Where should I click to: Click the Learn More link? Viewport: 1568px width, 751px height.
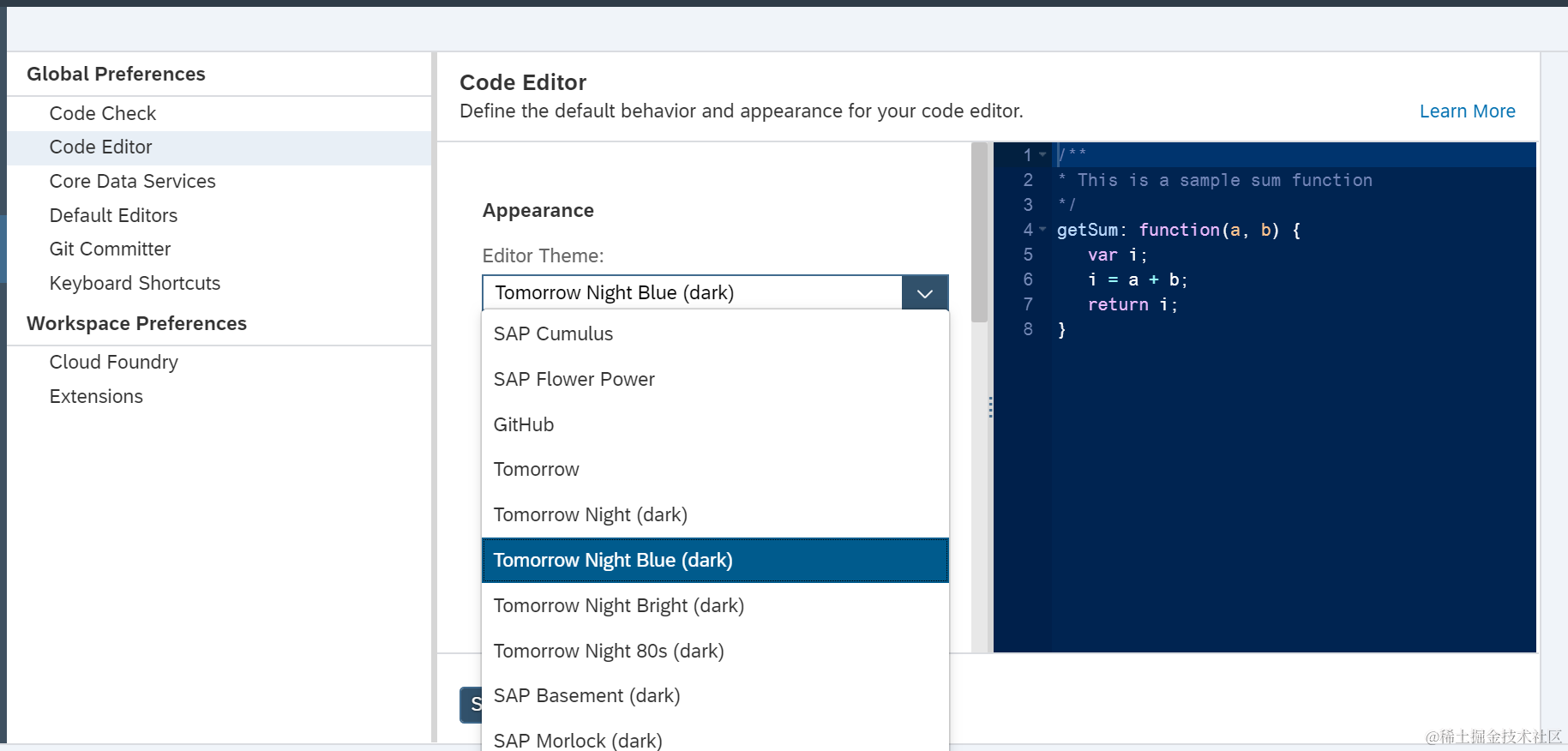pos(1467,111)
